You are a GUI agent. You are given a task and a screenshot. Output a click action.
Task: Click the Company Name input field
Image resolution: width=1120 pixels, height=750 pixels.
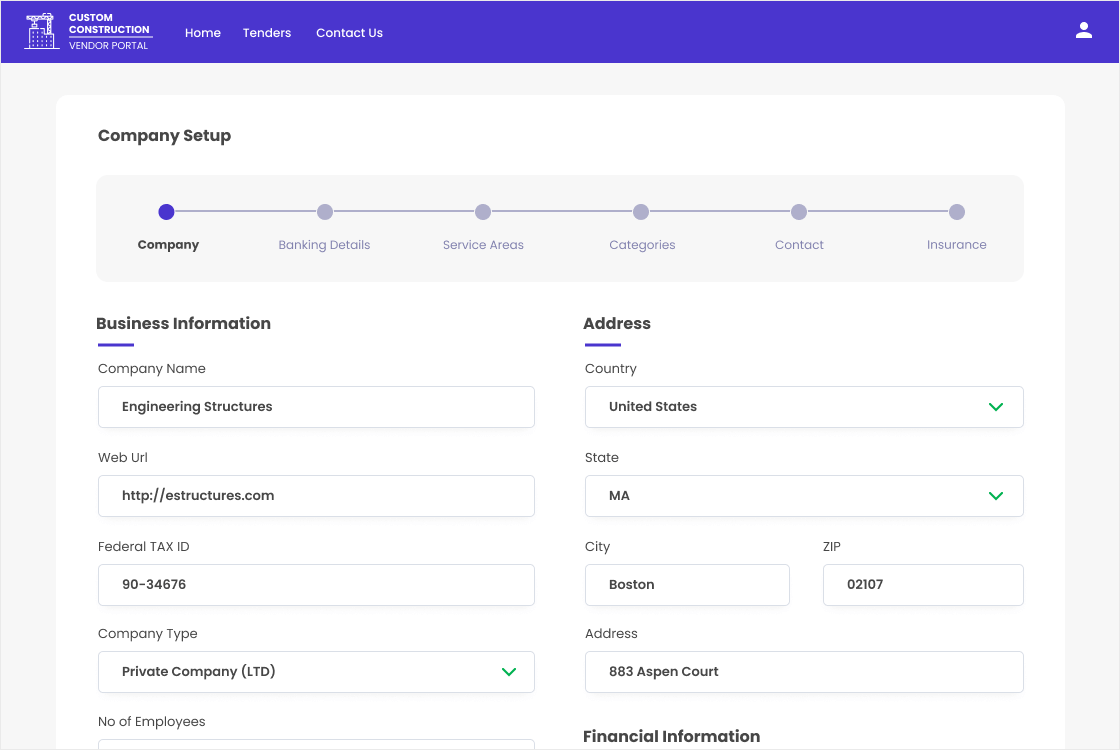pos(316,407)
